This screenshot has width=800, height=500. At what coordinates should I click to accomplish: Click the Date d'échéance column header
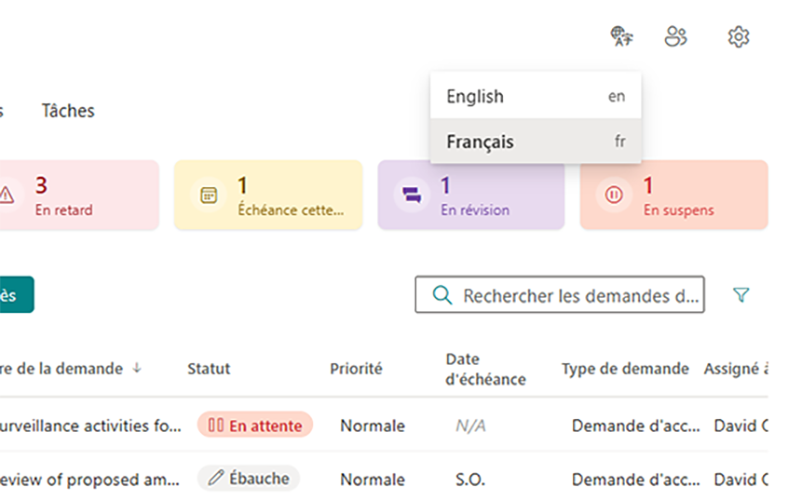[x=485, y=369]
